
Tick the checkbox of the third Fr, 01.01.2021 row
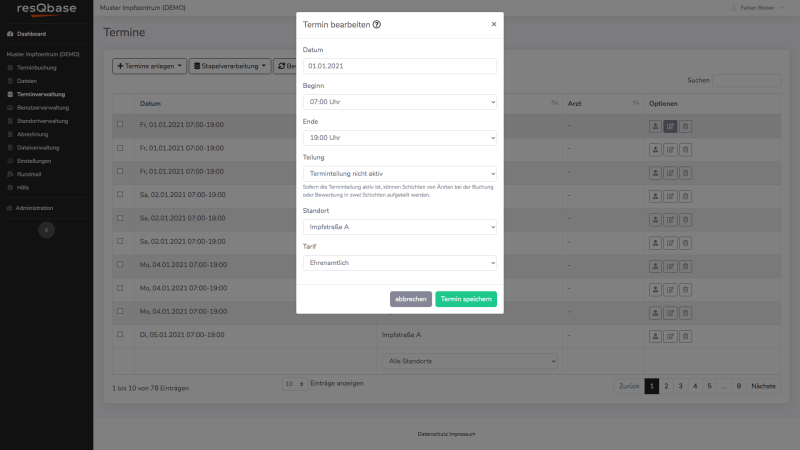120,171
